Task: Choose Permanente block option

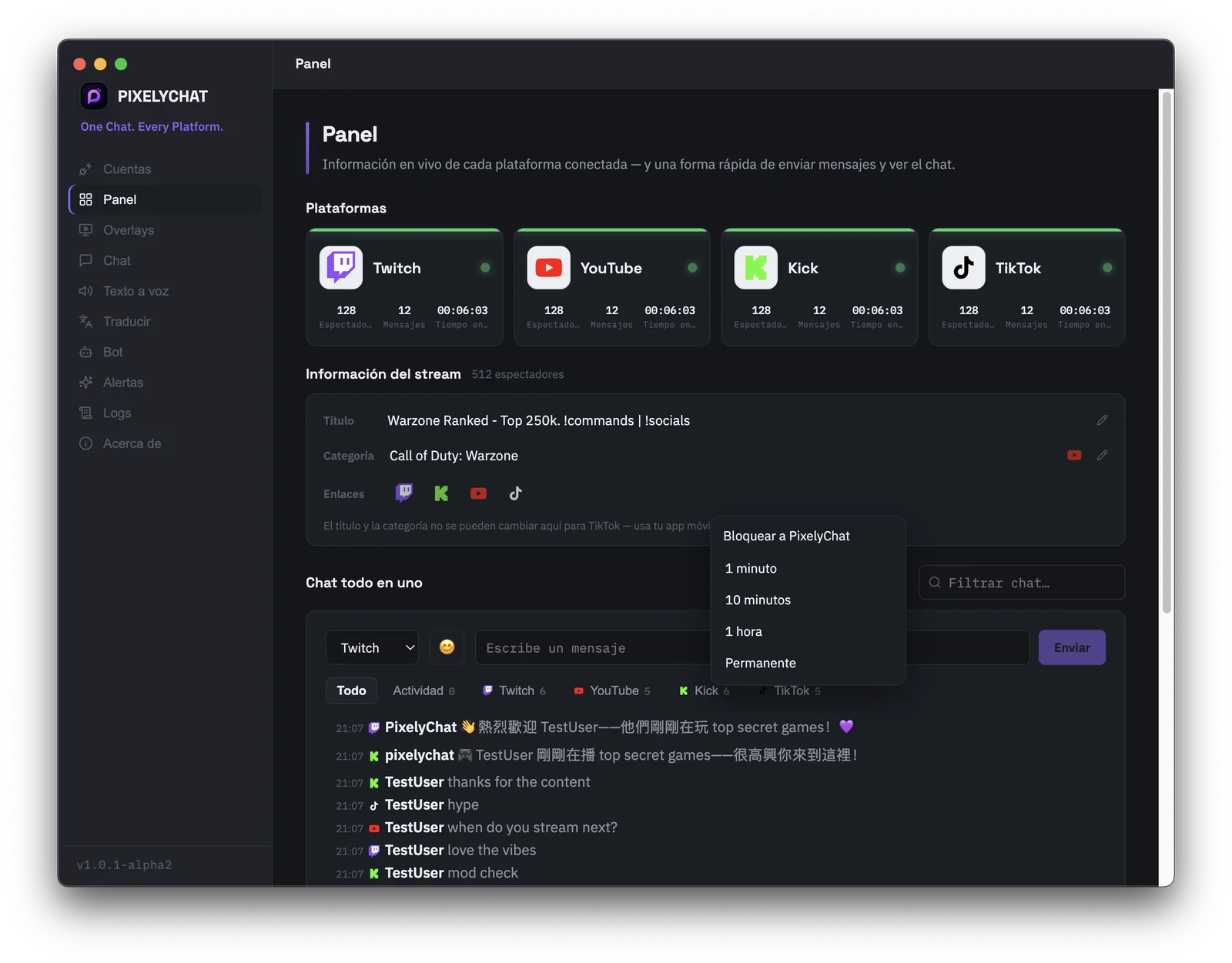Action: [808, 664]
